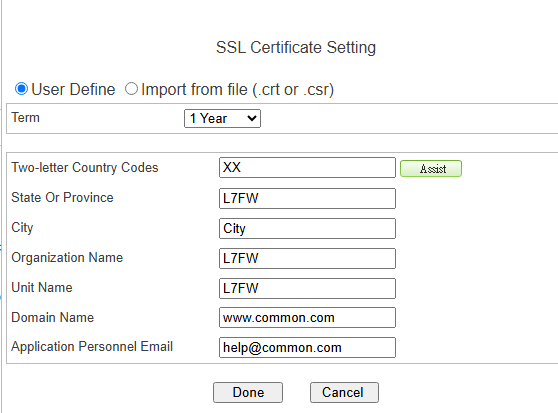This screenshot has width=558, height=413.
Task: Click the Two-letter Country Codes label
Action: coord(85,168)
